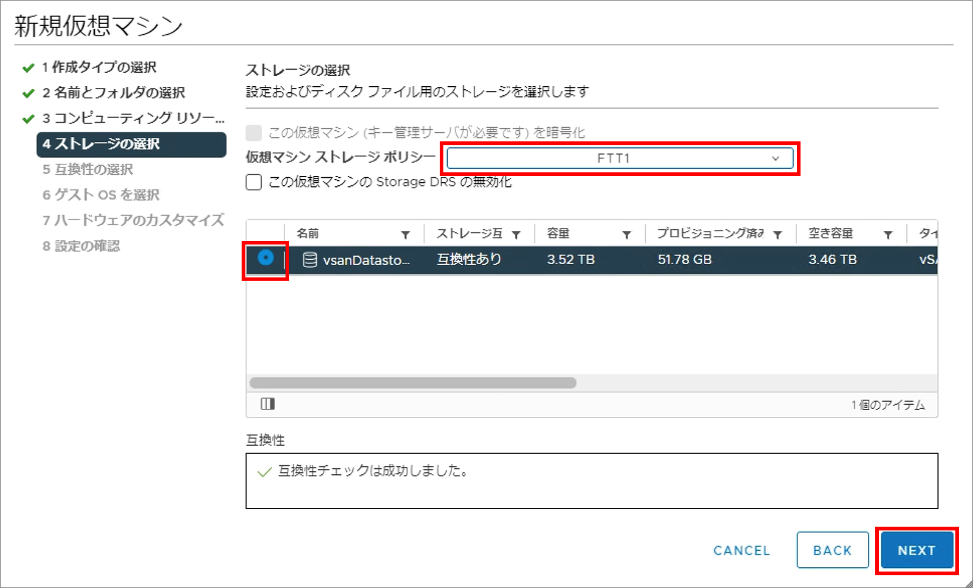Select step 7 ハードウェアのカスタマイズ

133,220
